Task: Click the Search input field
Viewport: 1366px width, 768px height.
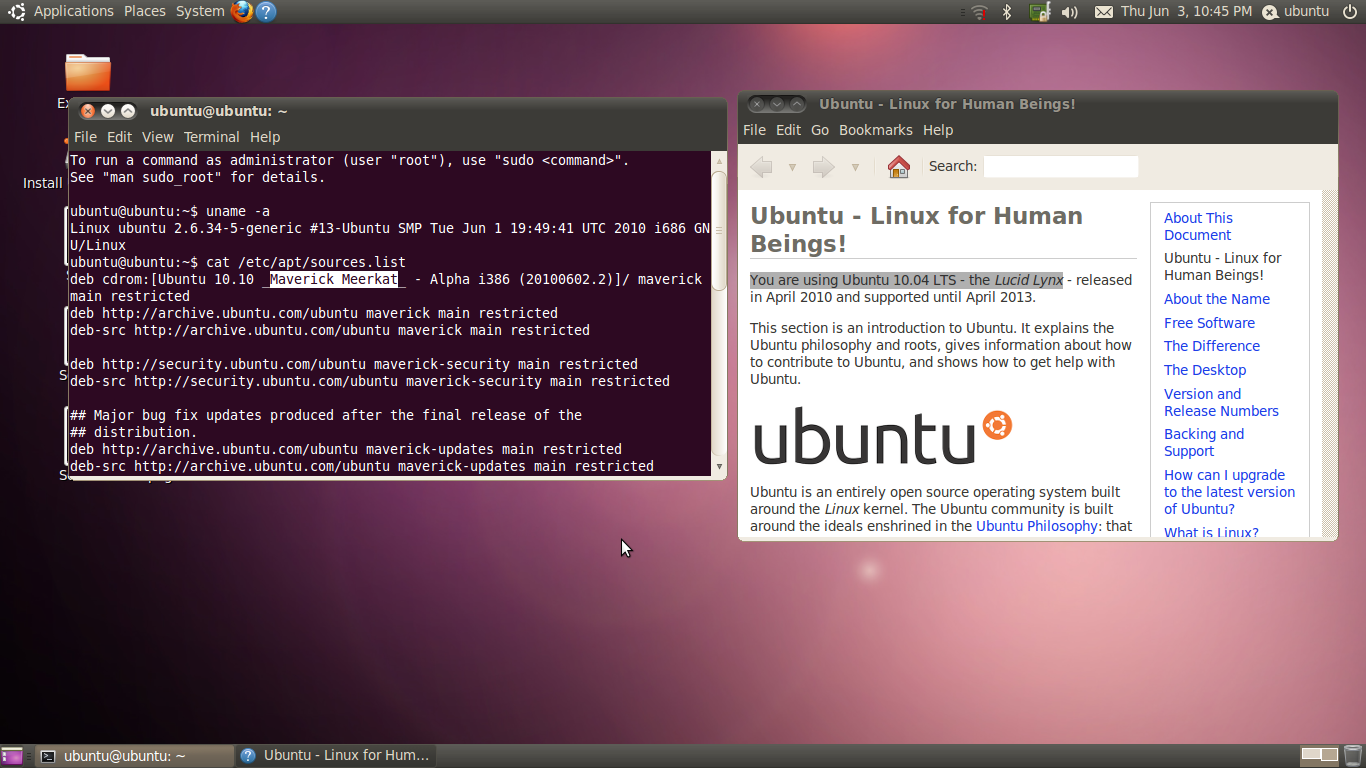Action: click(1060, 166)
